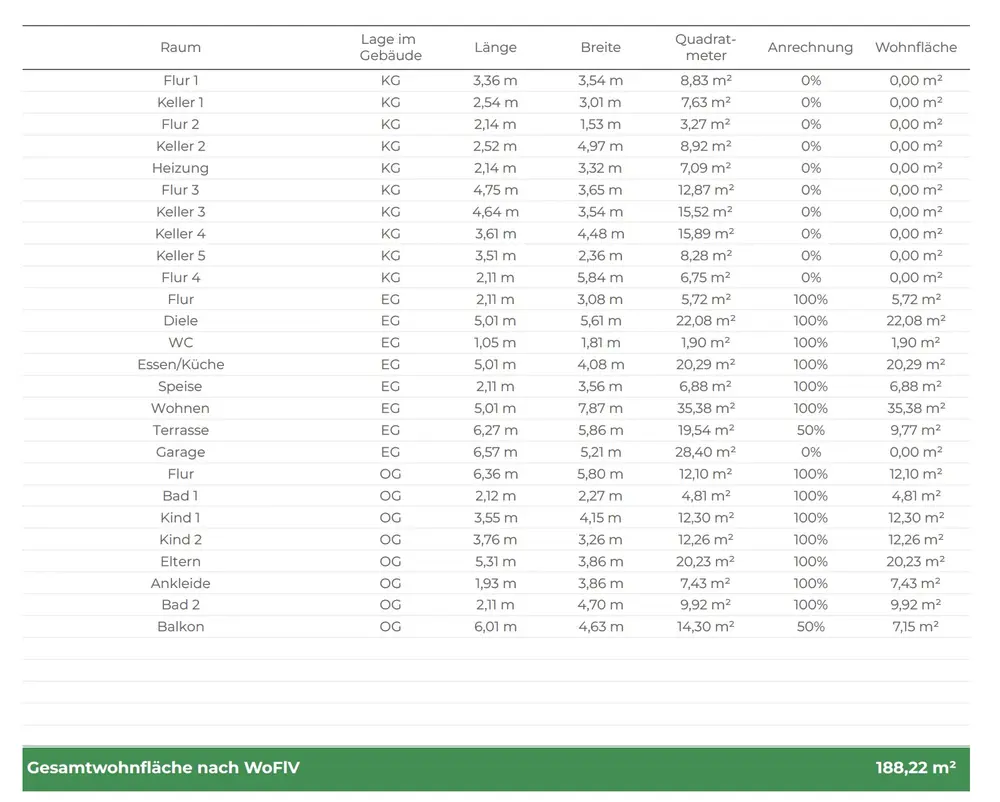This screenshot has width=1000, height=802.
Task: Select the Diele room name cell
Action: (180, 321)
